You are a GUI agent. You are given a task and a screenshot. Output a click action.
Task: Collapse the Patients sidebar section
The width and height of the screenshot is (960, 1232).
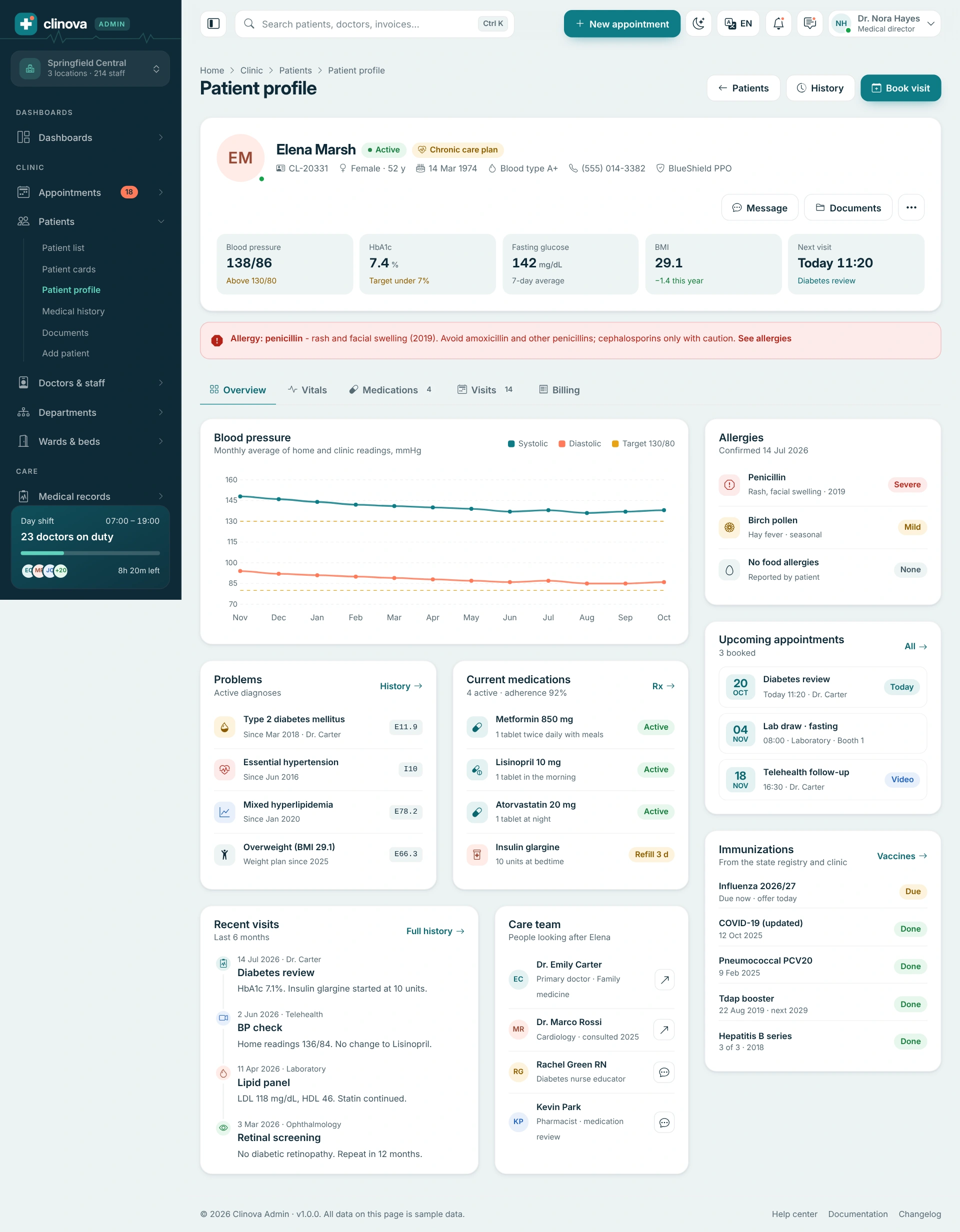[90, 222]
